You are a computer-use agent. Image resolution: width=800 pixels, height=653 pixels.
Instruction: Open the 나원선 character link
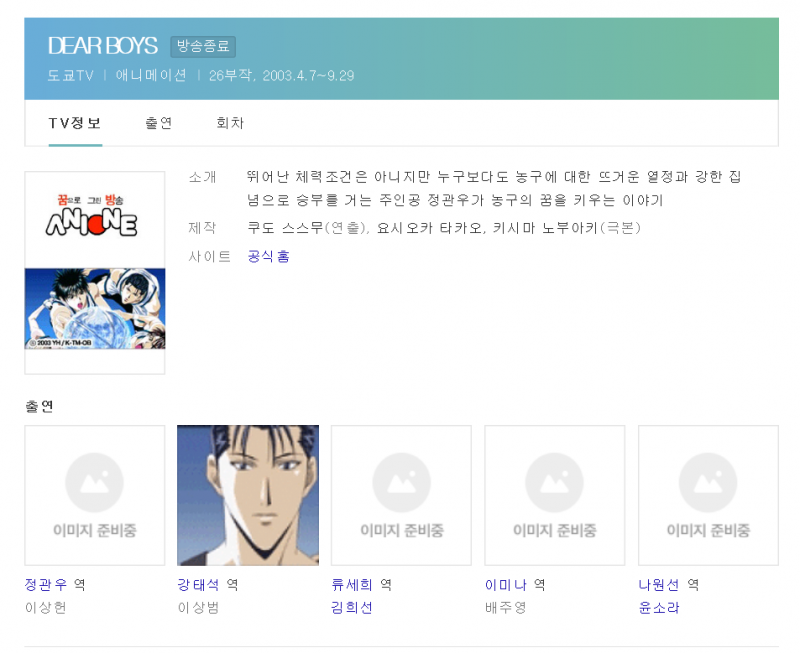tap(659, 585)
